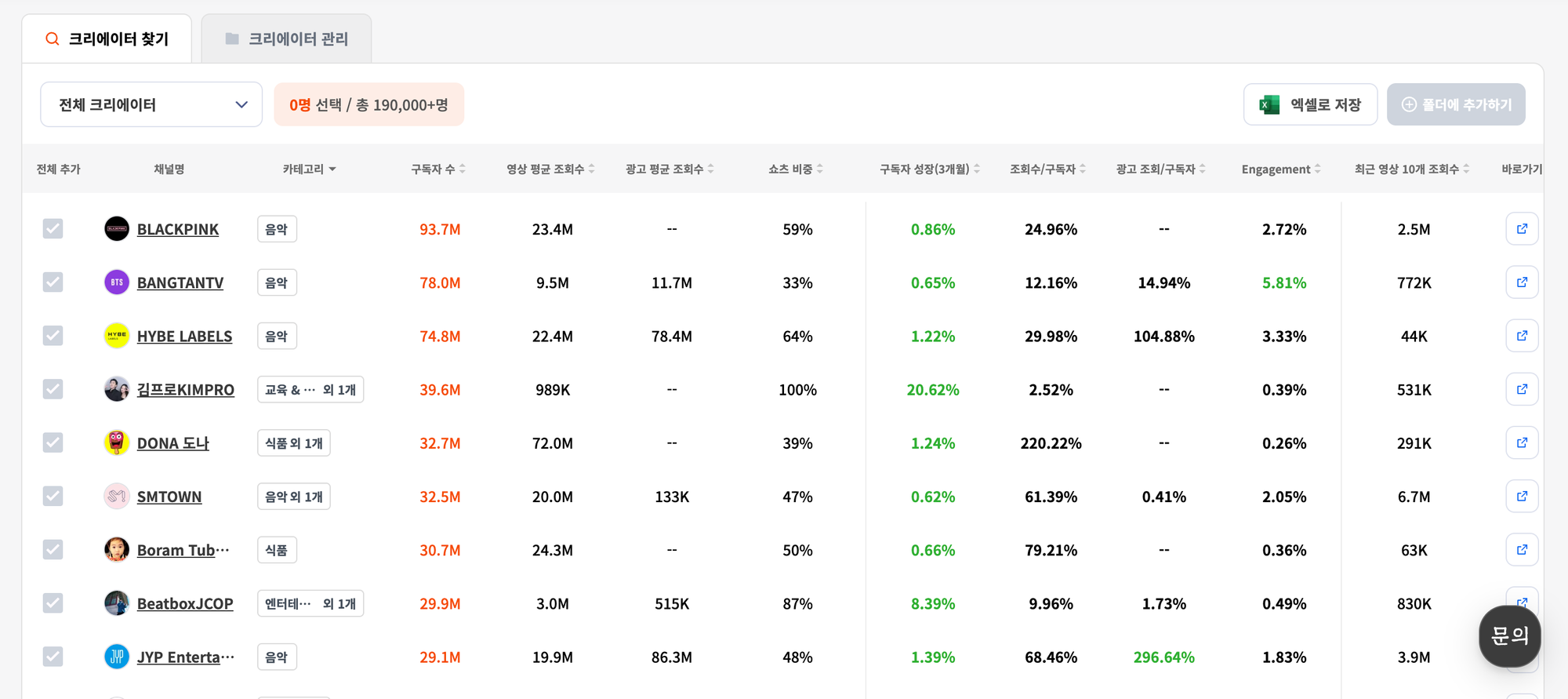The height and width of the screenshot is (699, 1568).
Task: Sort by Engagement column
Action: point(1281,169)
